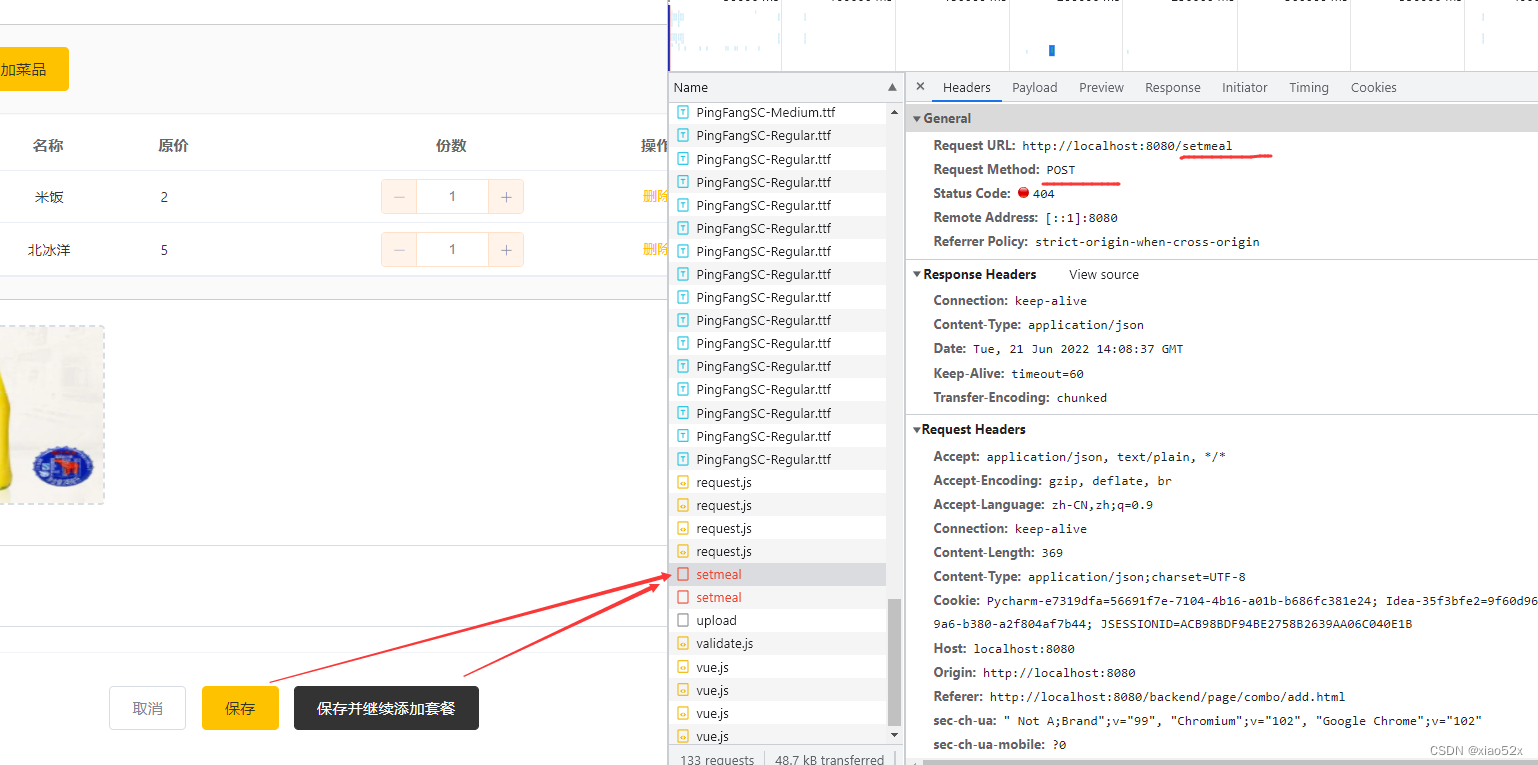Click the timeout=60 Keep-Alive value
The image size is (1538, 765).
pos(1047,374)
